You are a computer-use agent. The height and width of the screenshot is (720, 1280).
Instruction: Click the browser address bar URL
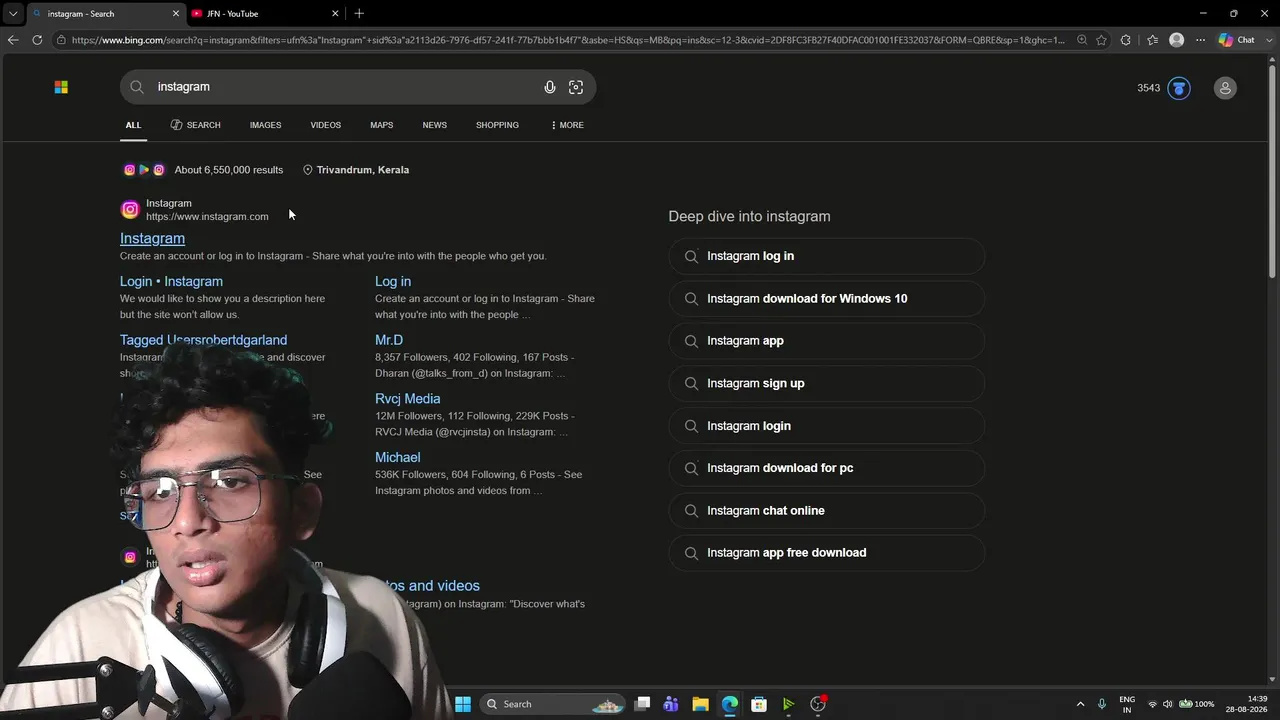568,40
